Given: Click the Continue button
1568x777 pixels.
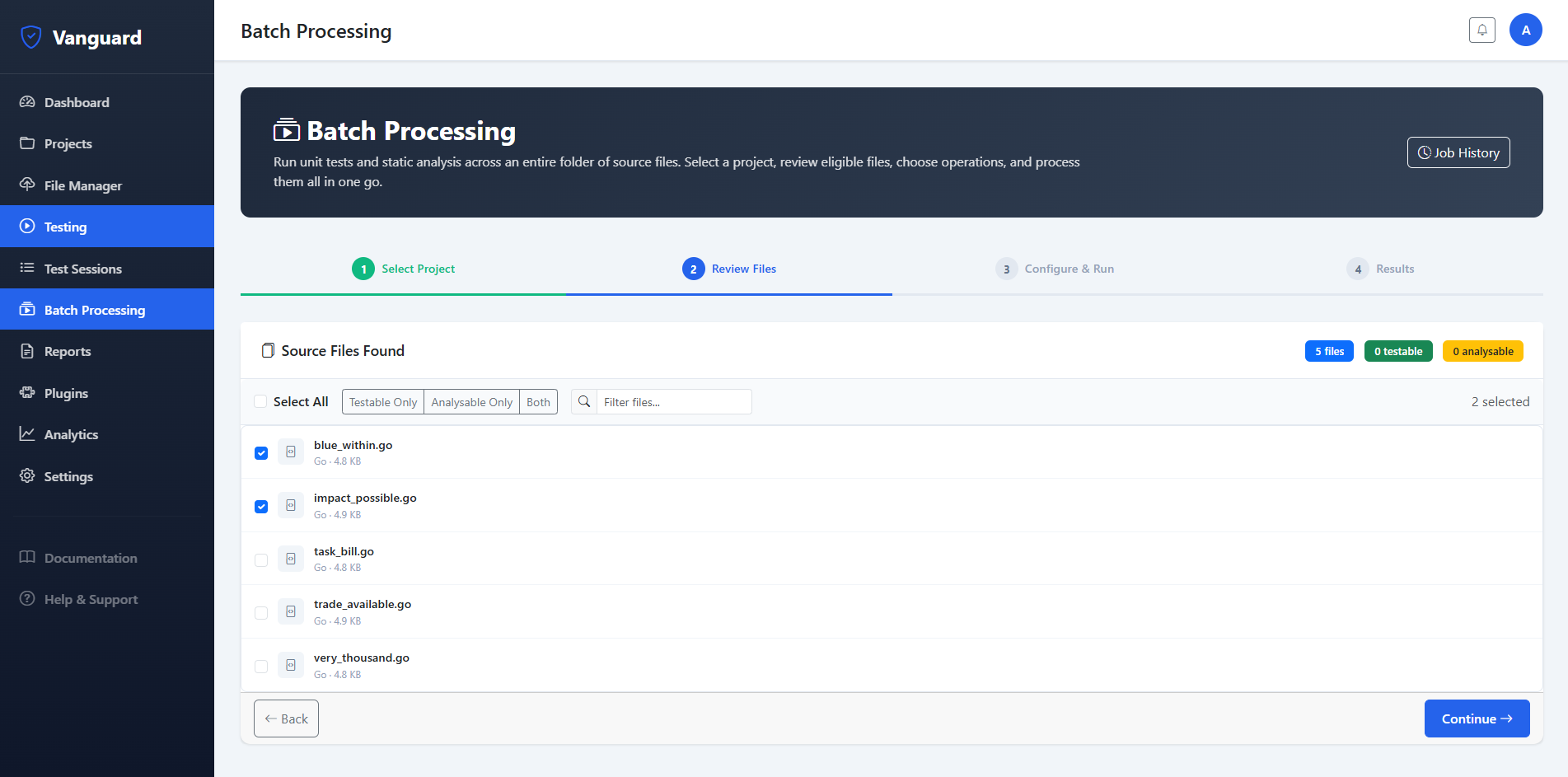Looking at the screenshot, I should pos(1476,718).
